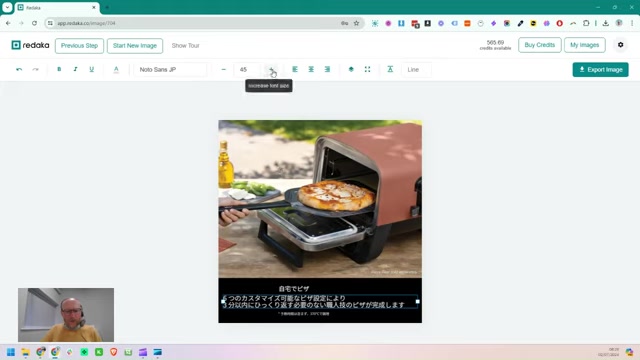Viewport: 640px width, 360px height.
Task: Align text to the right
Action: [x=327, y=69]
